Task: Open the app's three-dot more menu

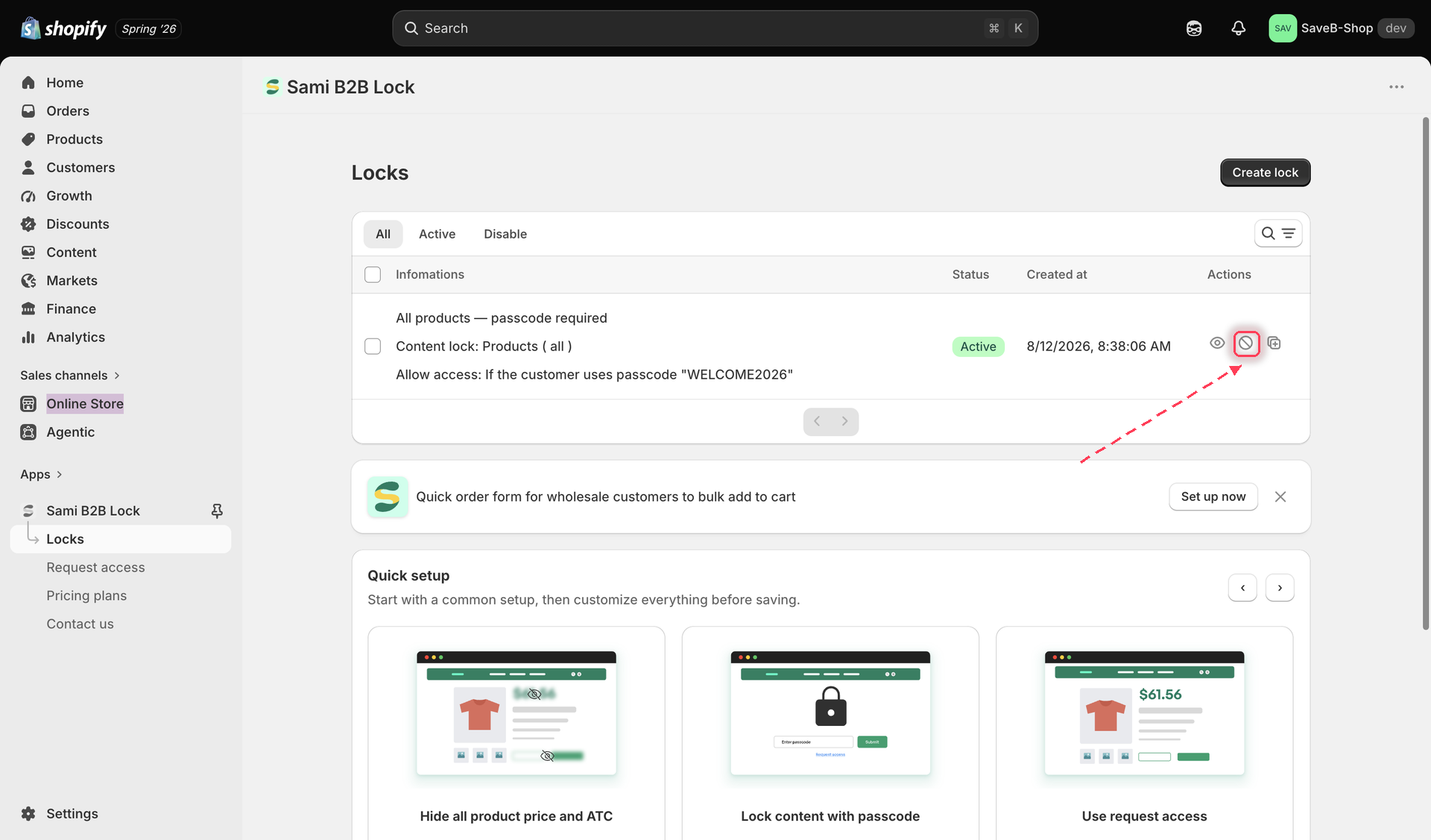Action: coord(1396,87)
